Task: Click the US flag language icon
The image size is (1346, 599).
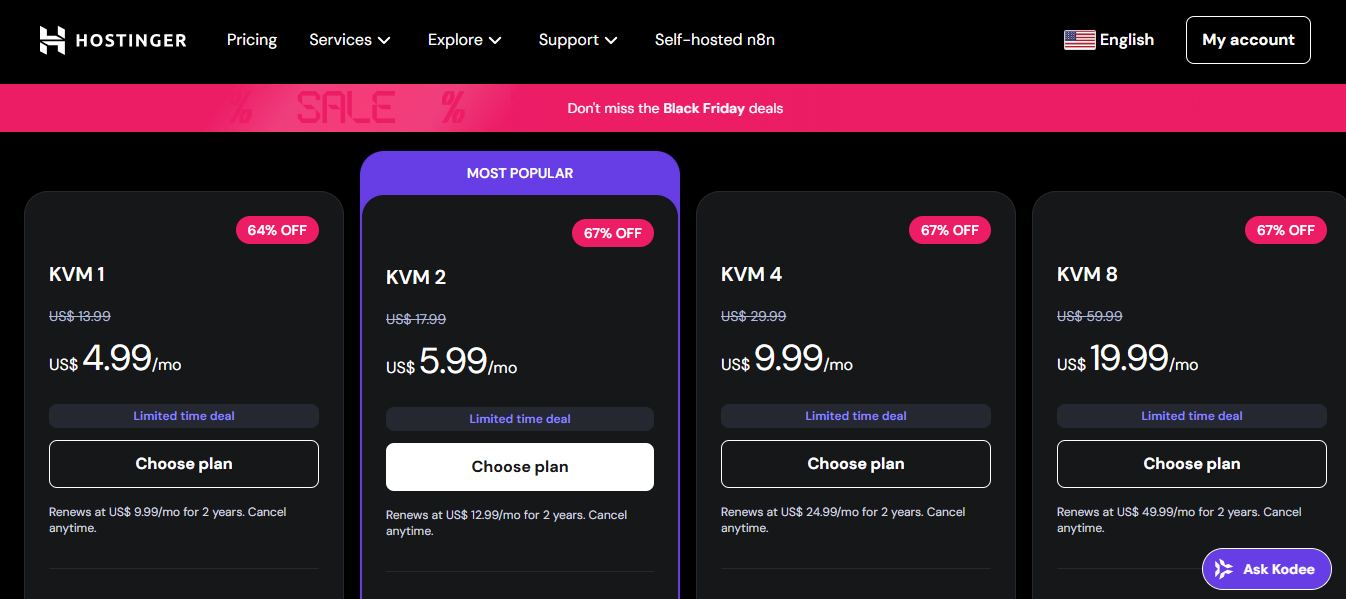Action: [1079, 40]
